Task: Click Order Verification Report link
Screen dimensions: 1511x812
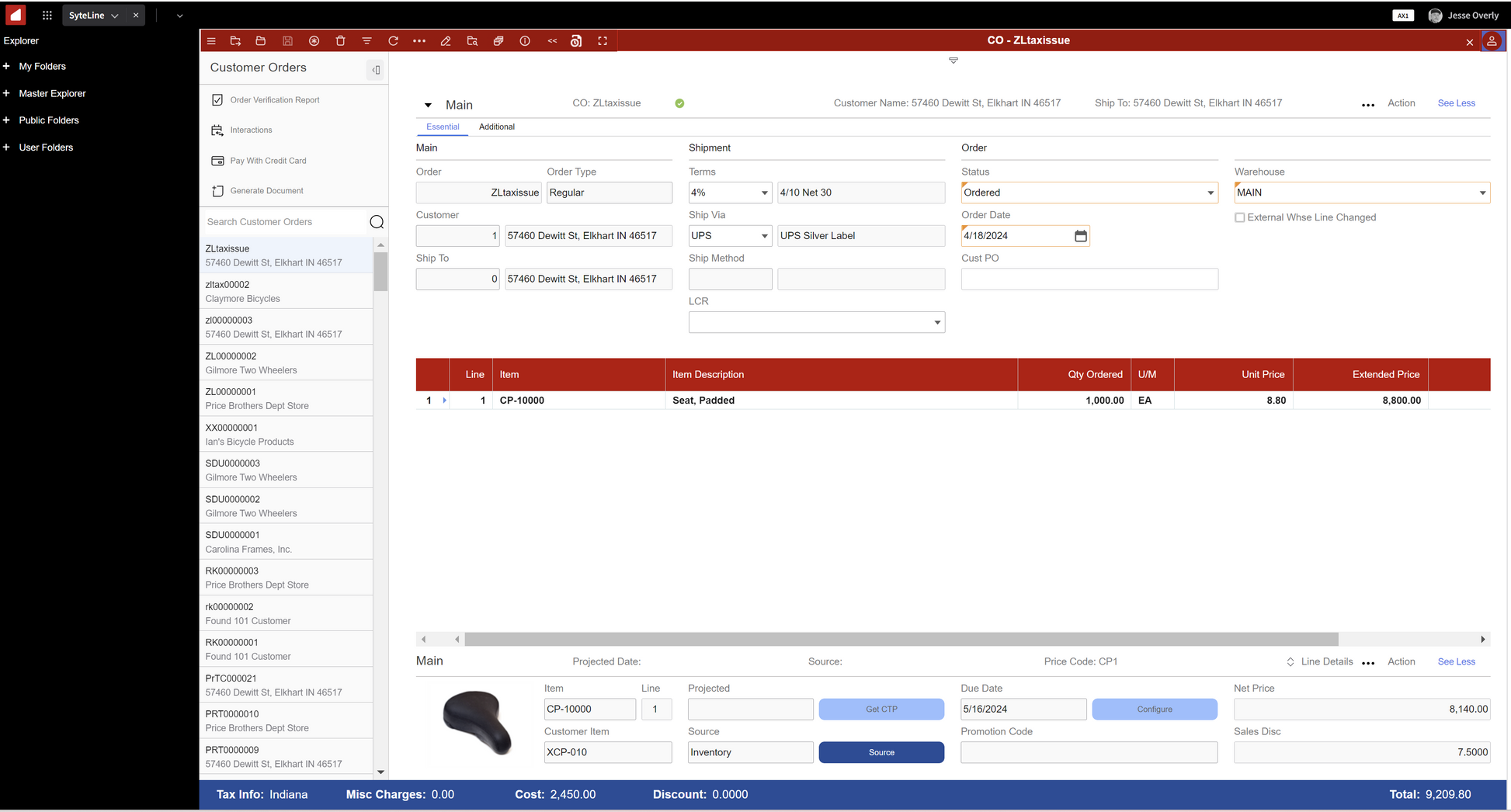Action: (274, 100)
